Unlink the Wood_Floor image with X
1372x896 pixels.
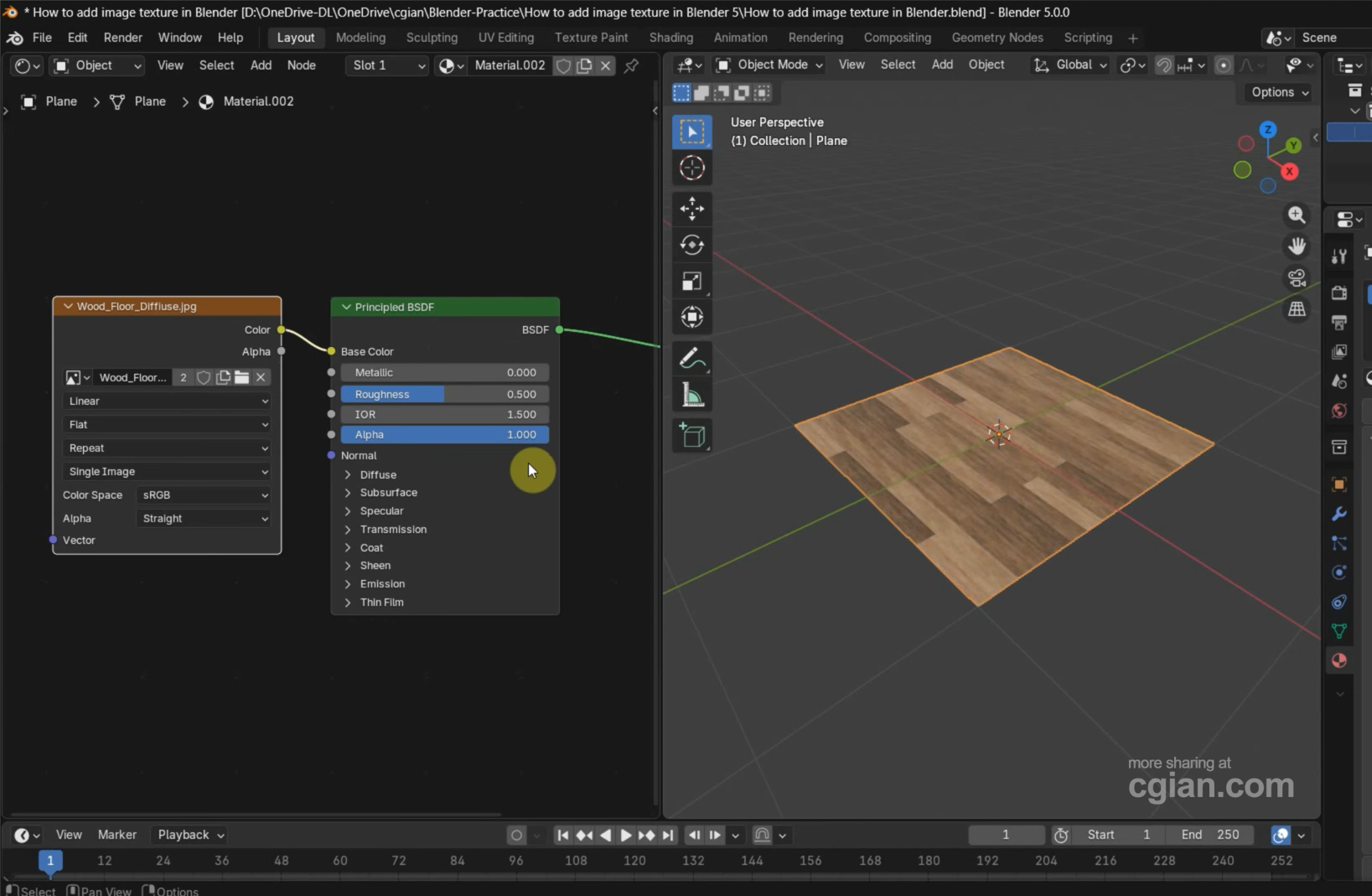pos(261,377)
